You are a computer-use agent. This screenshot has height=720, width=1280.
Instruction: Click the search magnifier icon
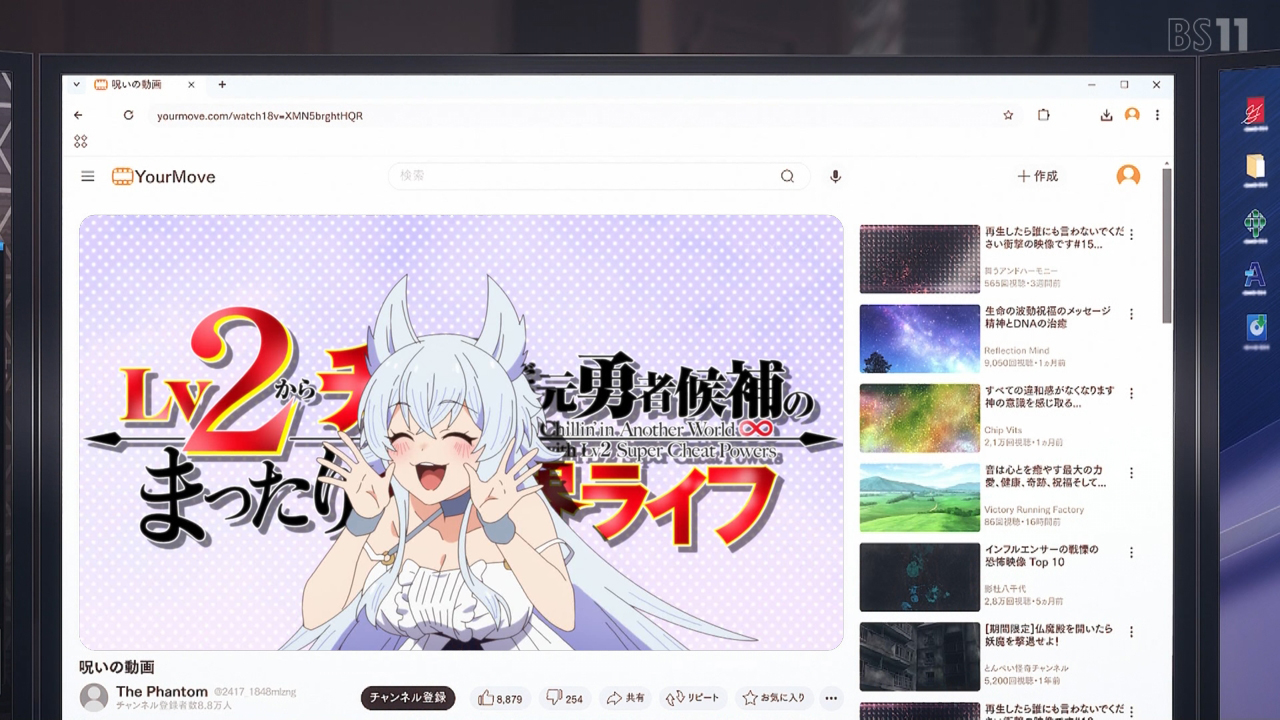click(x=787, y=176)
